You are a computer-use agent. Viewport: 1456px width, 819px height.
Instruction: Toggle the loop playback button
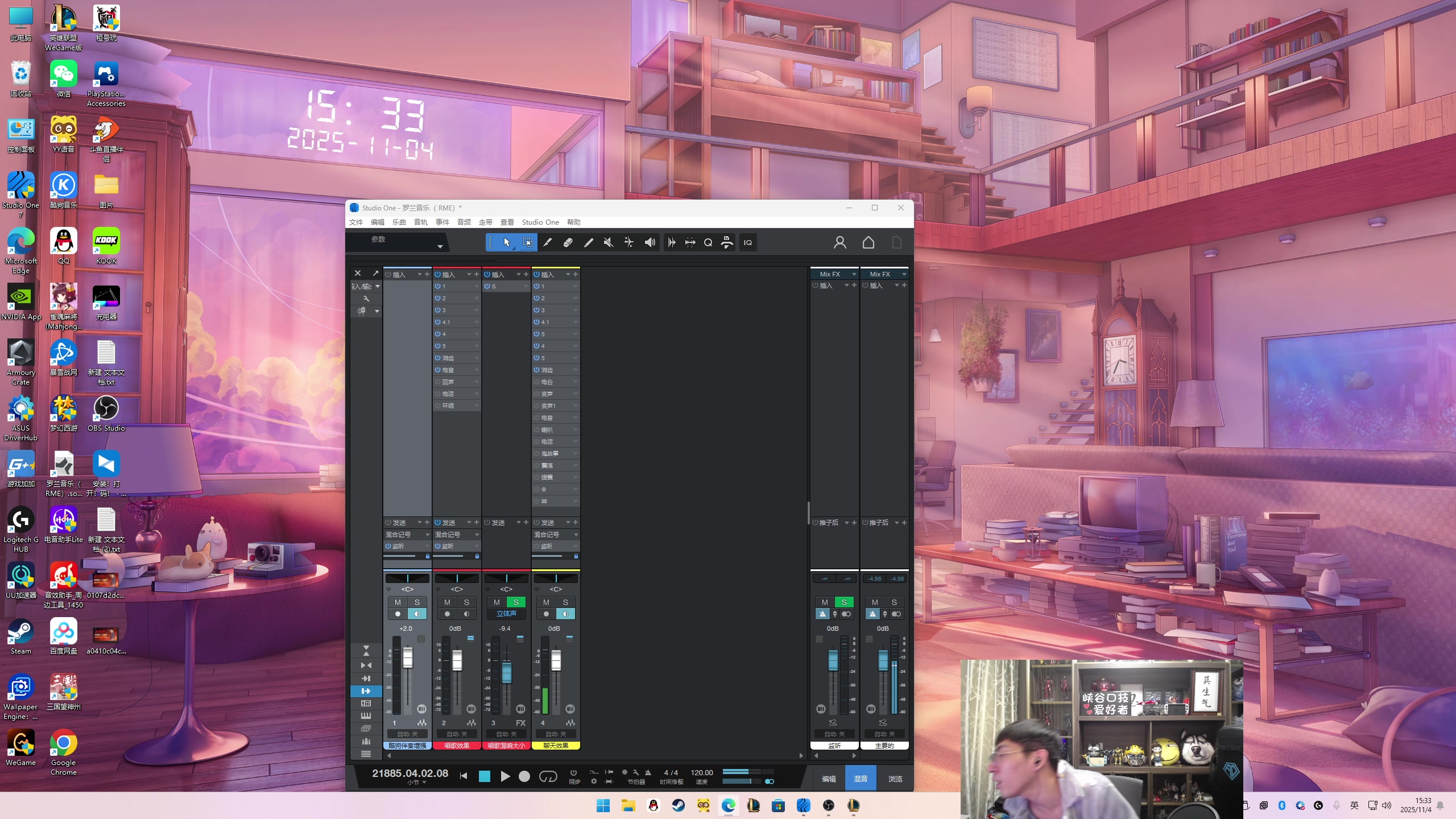[x=548, y=776]
